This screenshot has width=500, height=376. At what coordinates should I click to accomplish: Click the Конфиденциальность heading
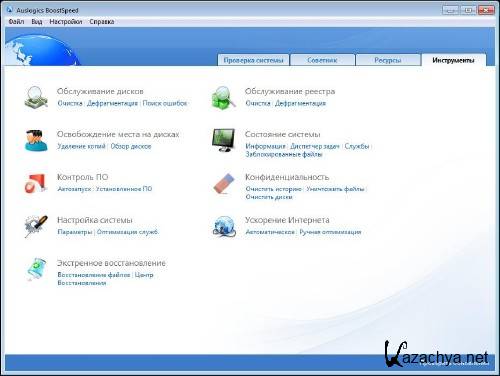(287, 177)
